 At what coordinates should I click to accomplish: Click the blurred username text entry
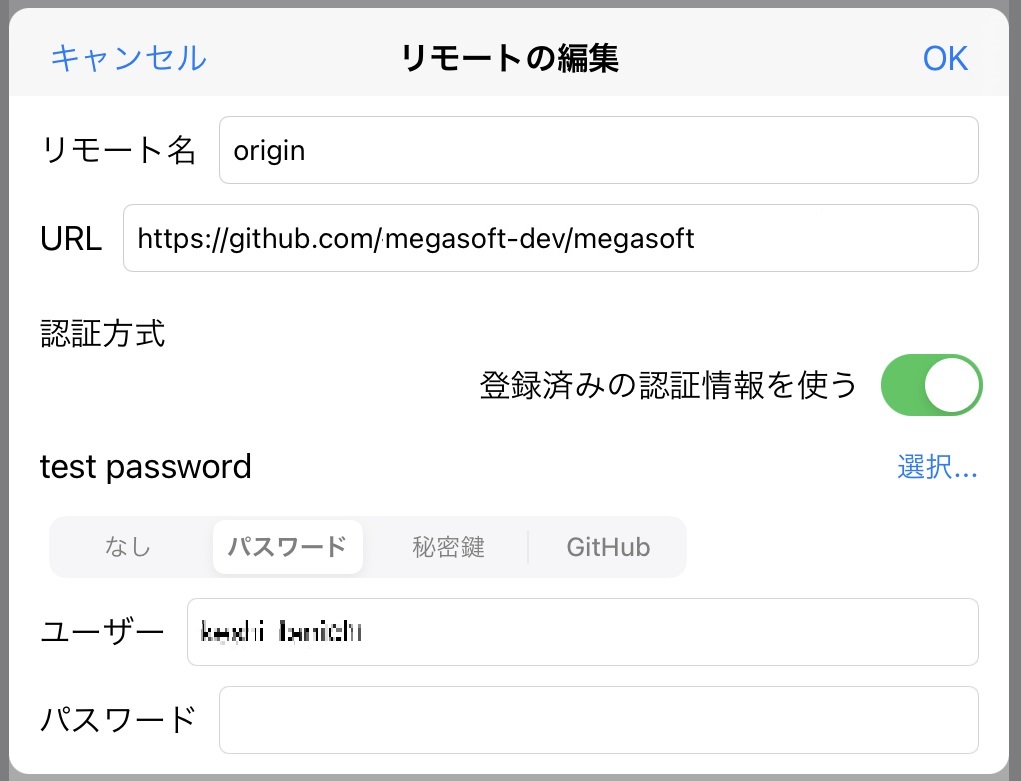582,632
